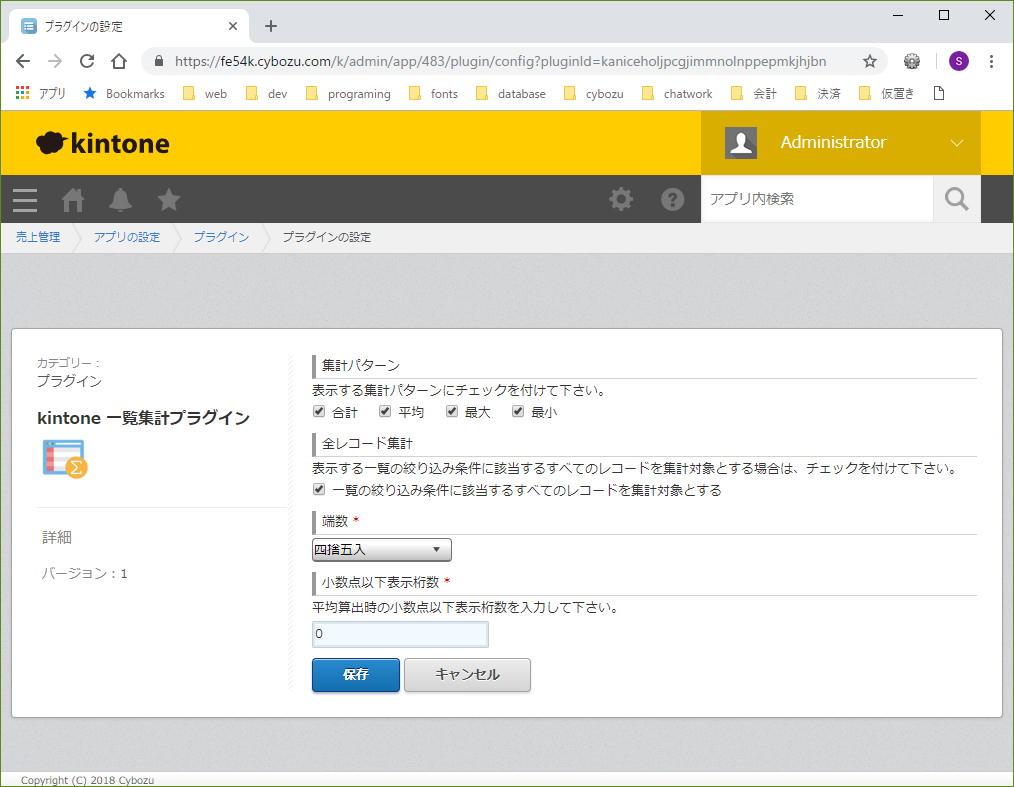Open the fonts bookmarks folder
This screenshot has width=1014, height=787.
(433, 94)
